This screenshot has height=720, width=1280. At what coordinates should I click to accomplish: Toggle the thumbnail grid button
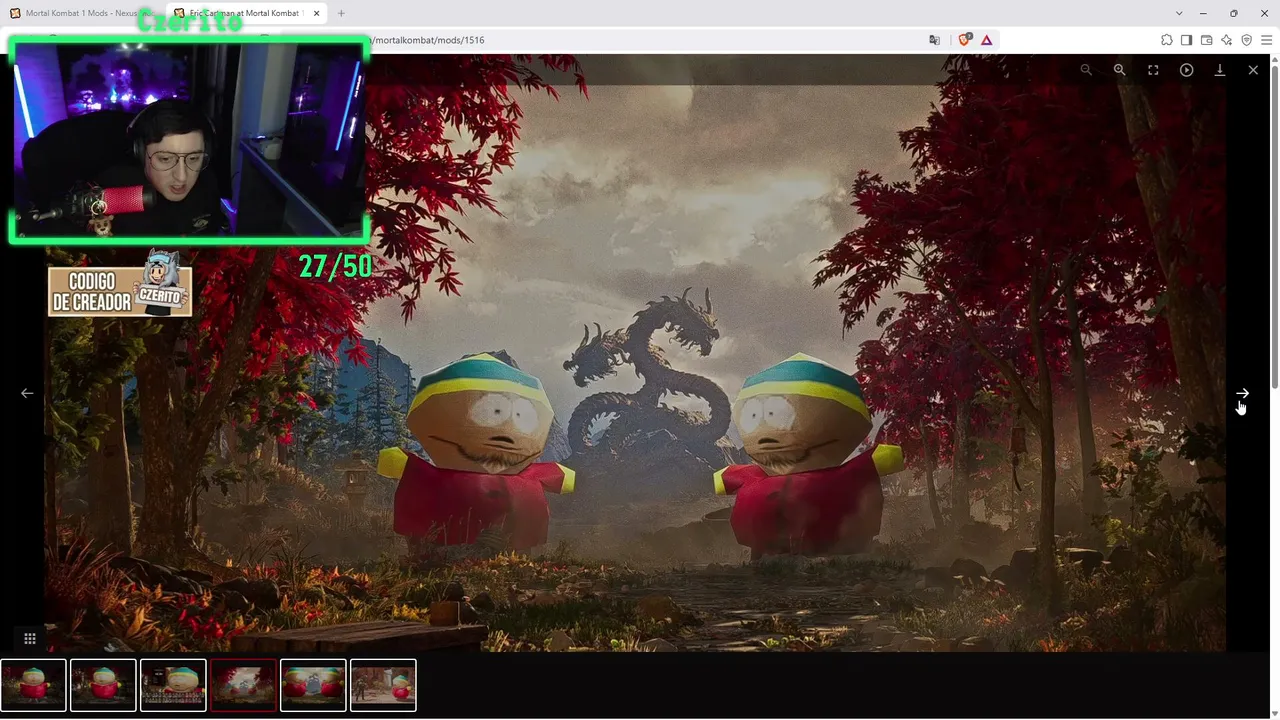[30, 639]
